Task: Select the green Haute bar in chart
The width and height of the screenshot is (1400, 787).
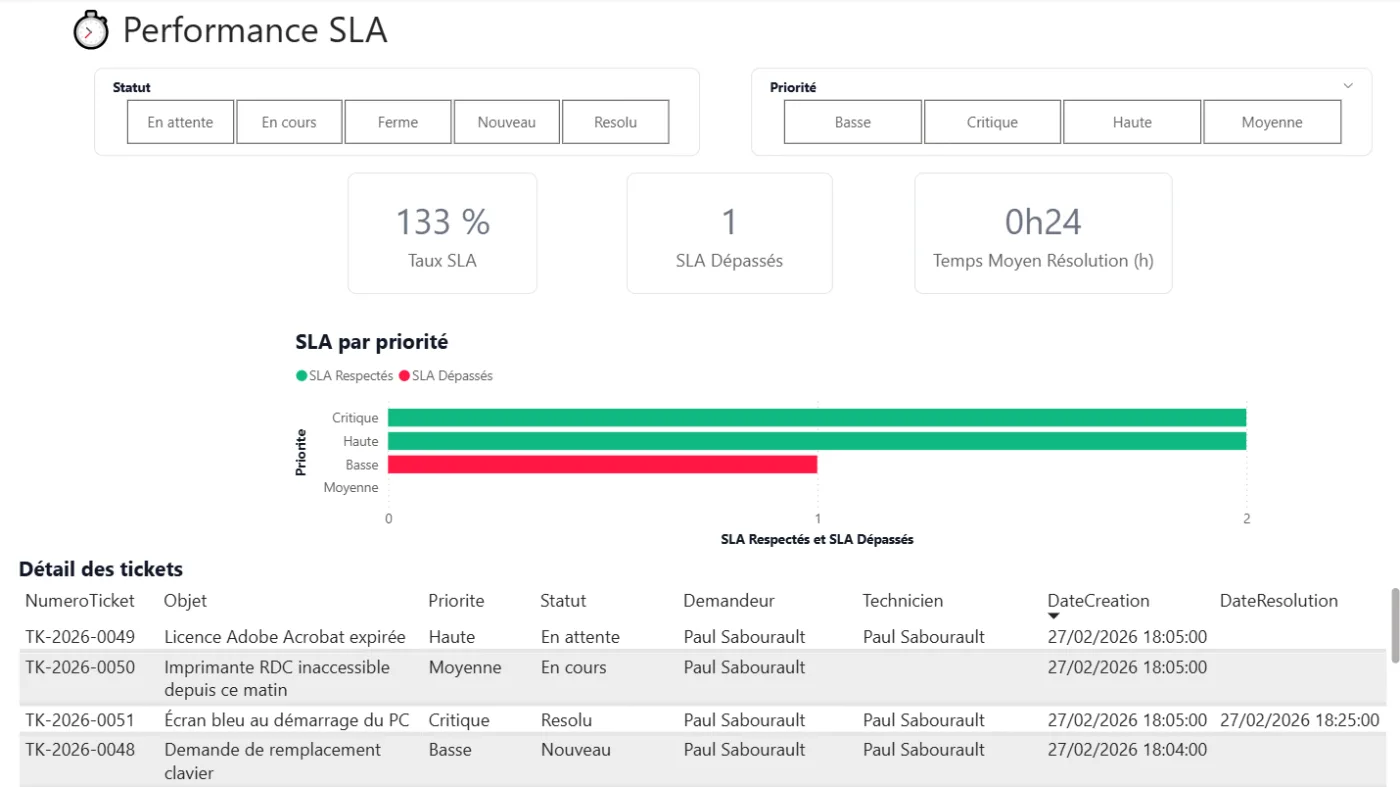Action: click(x=817, y=441)
